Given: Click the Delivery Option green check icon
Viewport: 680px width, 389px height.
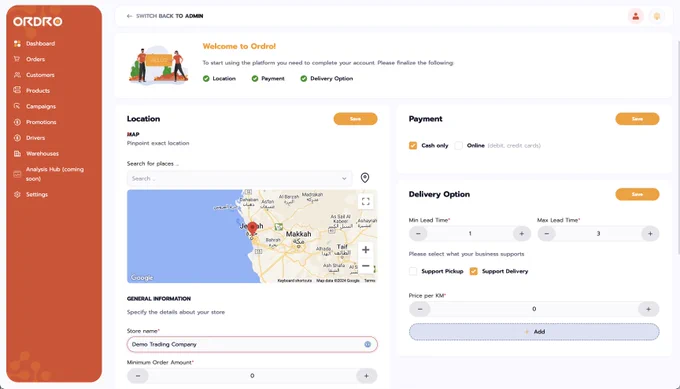Looking at the screenshot, I should pyautogui.click(x=304, y=78).
